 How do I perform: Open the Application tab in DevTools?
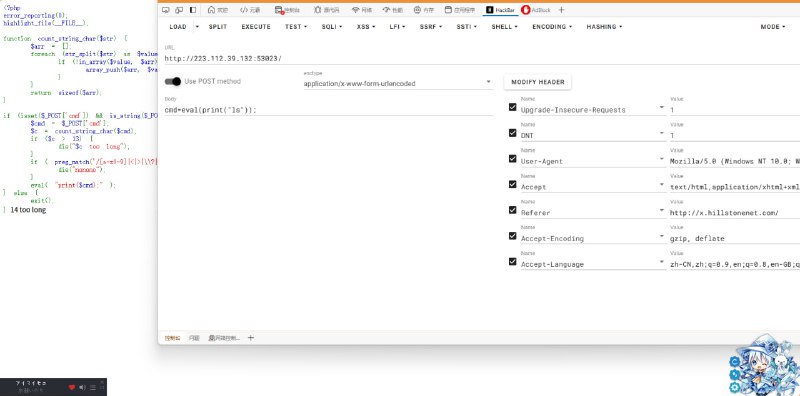[461, 10]
